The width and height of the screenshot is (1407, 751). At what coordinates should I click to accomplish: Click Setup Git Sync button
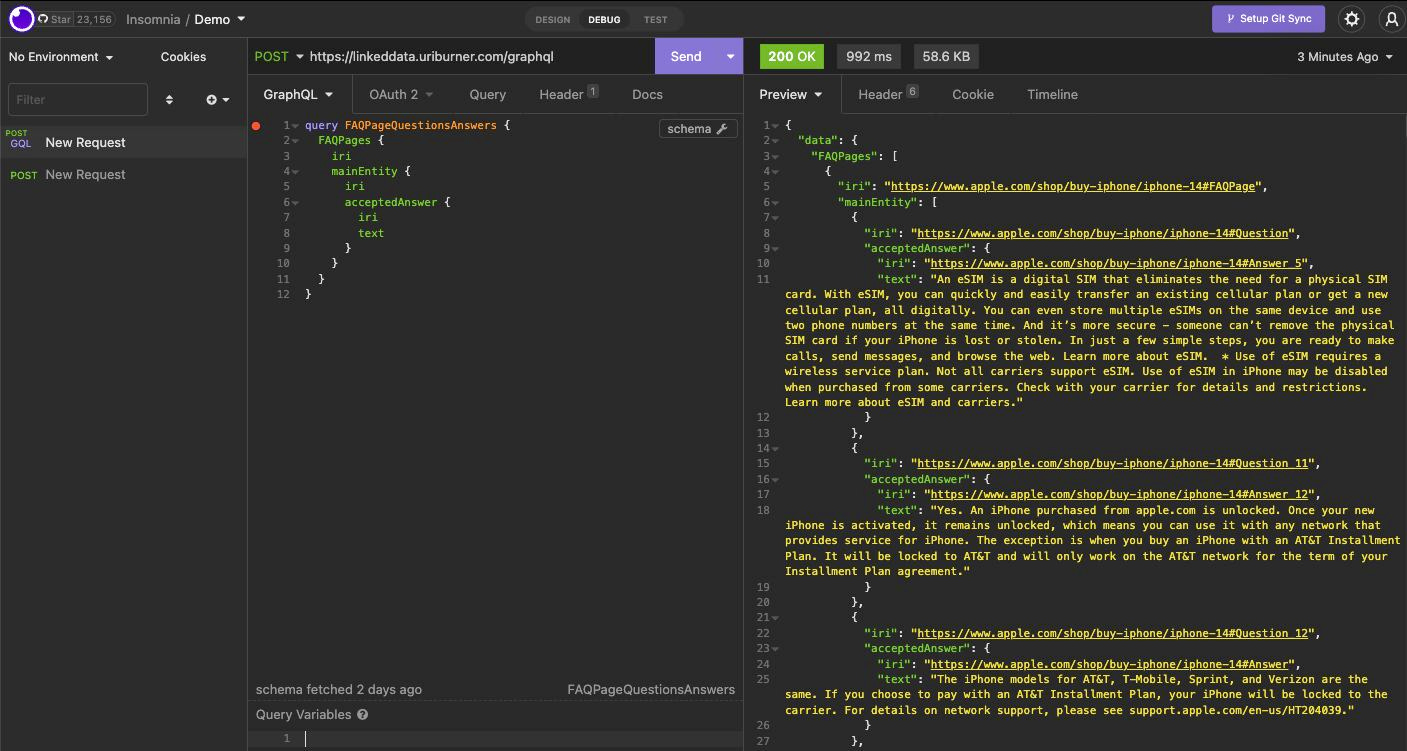pos(1268,19)
